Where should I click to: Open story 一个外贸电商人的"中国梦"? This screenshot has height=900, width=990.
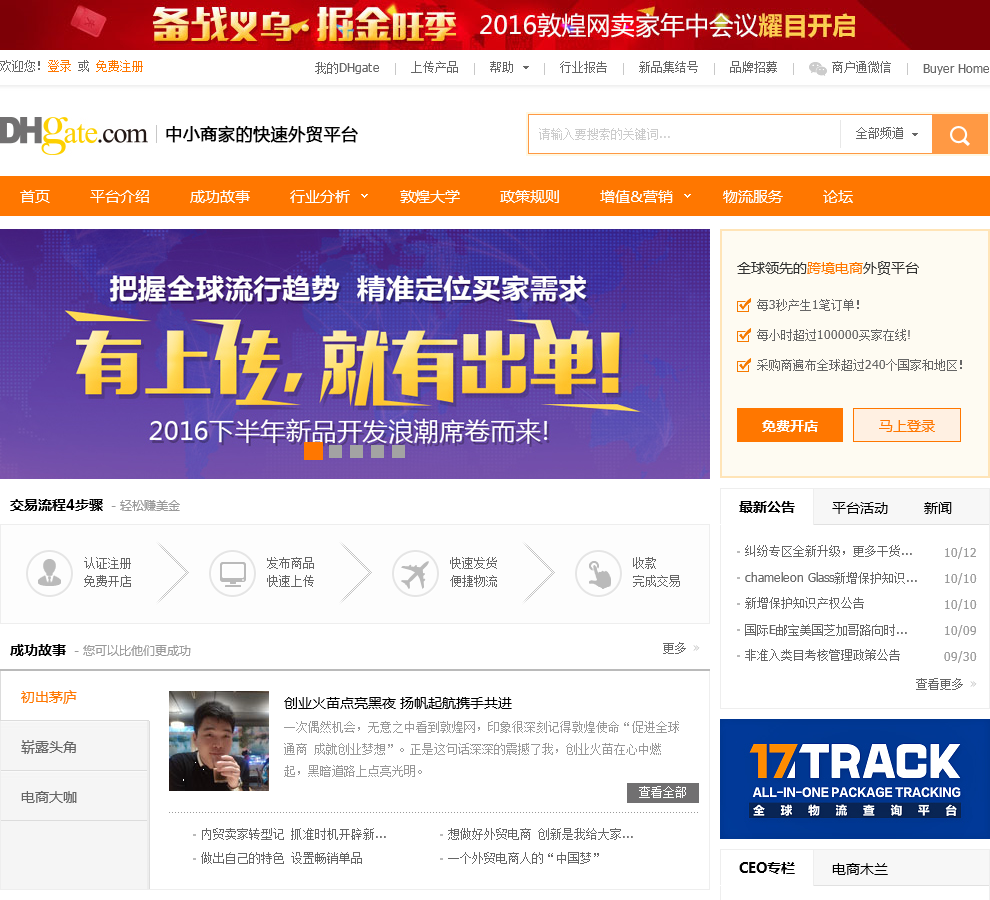click(x=523, y=858)
